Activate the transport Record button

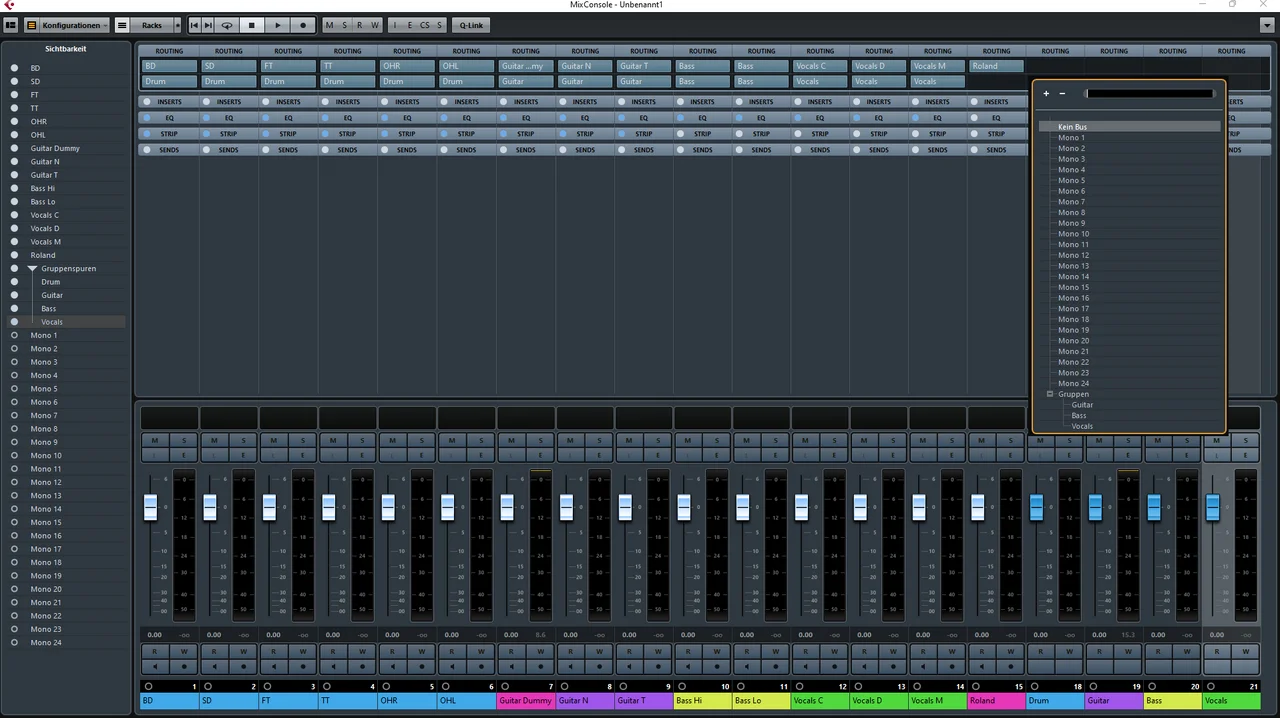point(303,25)
